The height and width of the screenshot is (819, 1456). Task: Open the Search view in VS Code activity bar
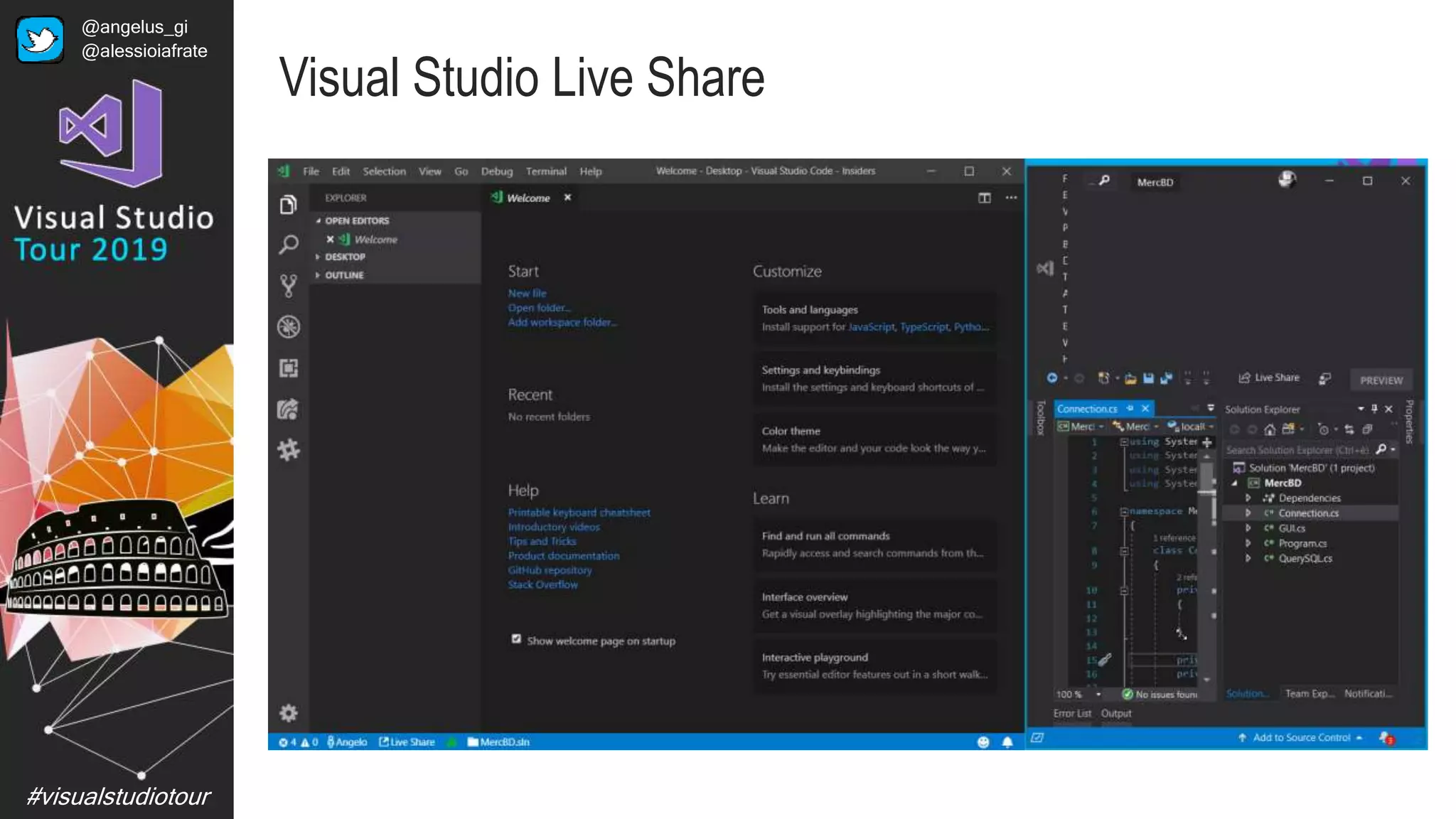click(x=288, y=245)
